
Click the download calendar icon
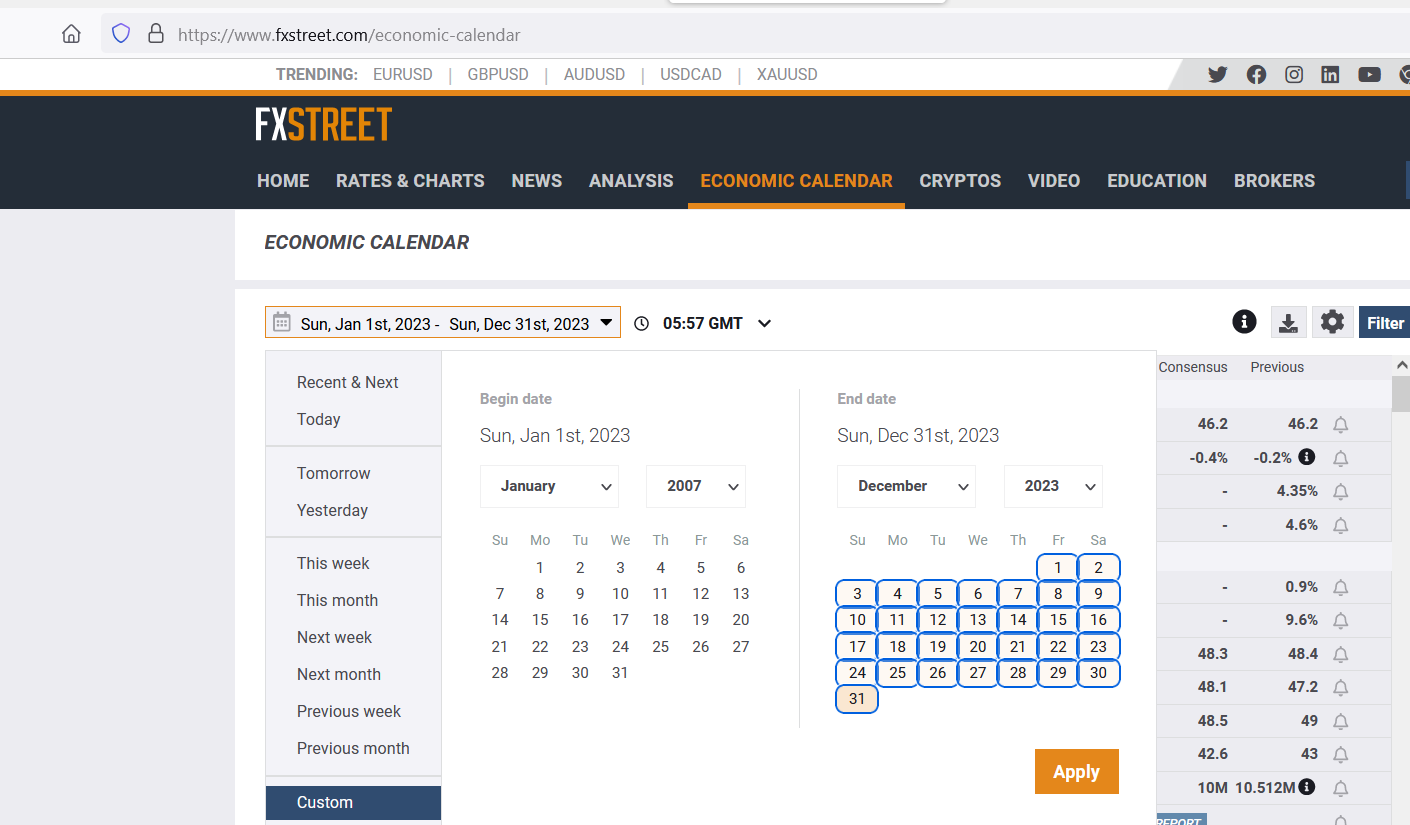pyautogui.click(x=1288, y=322)
